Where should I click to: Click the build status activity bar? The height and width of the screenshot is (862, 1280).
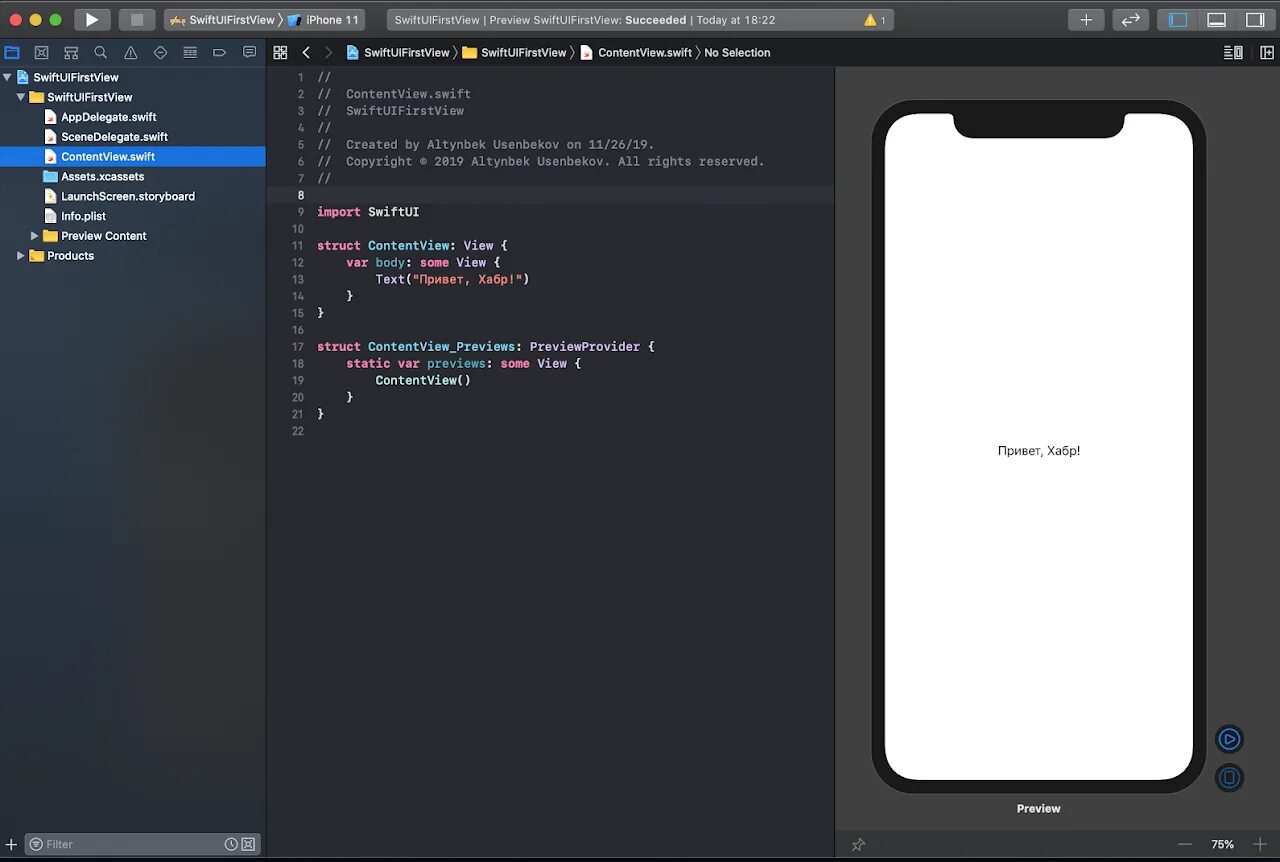pos(640,20)
